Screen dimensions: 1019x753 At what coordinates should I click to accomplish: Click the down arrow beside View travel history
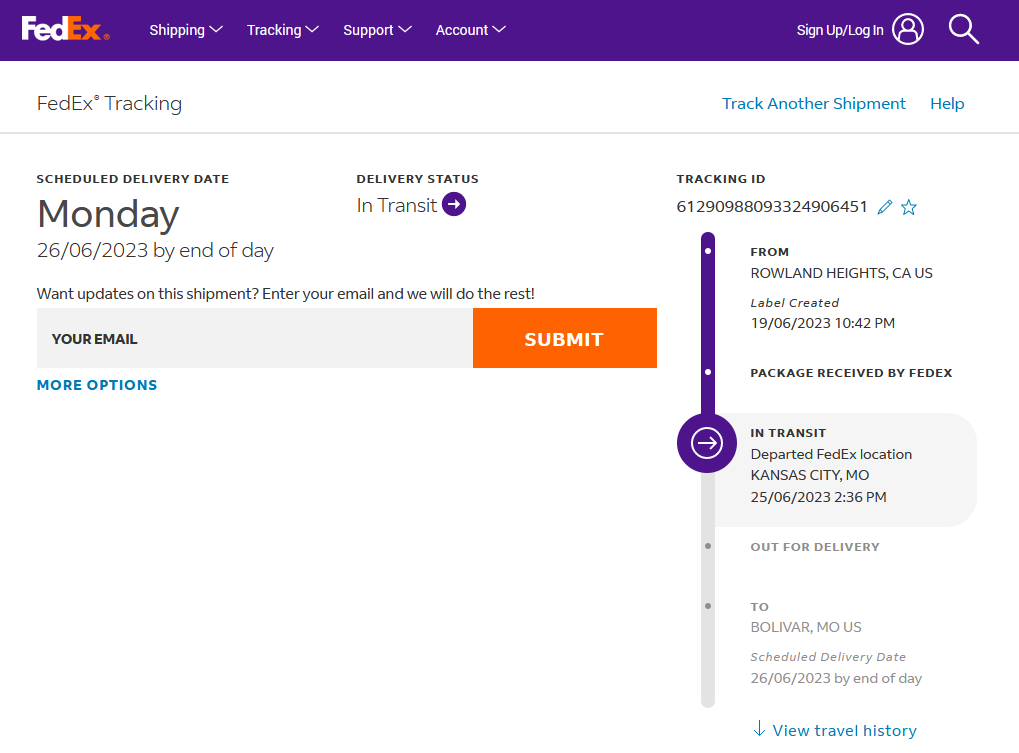coord(759,729)
